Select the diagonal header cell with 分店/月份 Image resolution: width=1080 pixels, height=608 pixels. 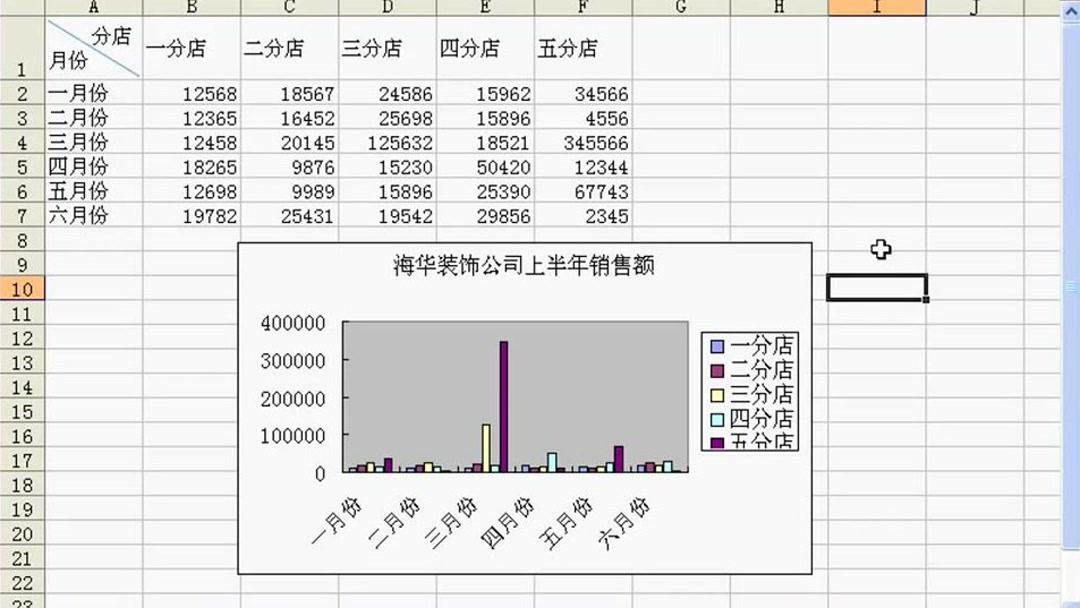tap(94, 47)
